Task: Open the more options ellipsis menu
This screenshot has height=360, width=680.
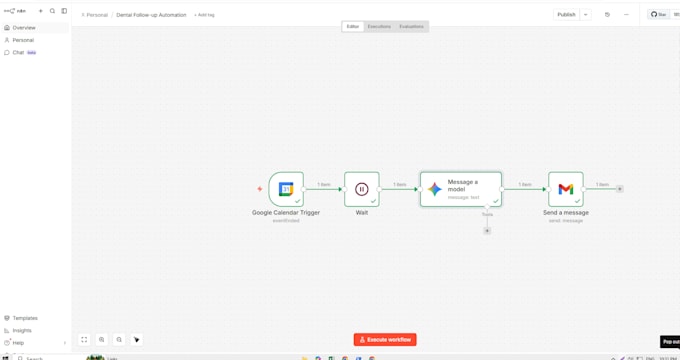Action: click(626, 15)
